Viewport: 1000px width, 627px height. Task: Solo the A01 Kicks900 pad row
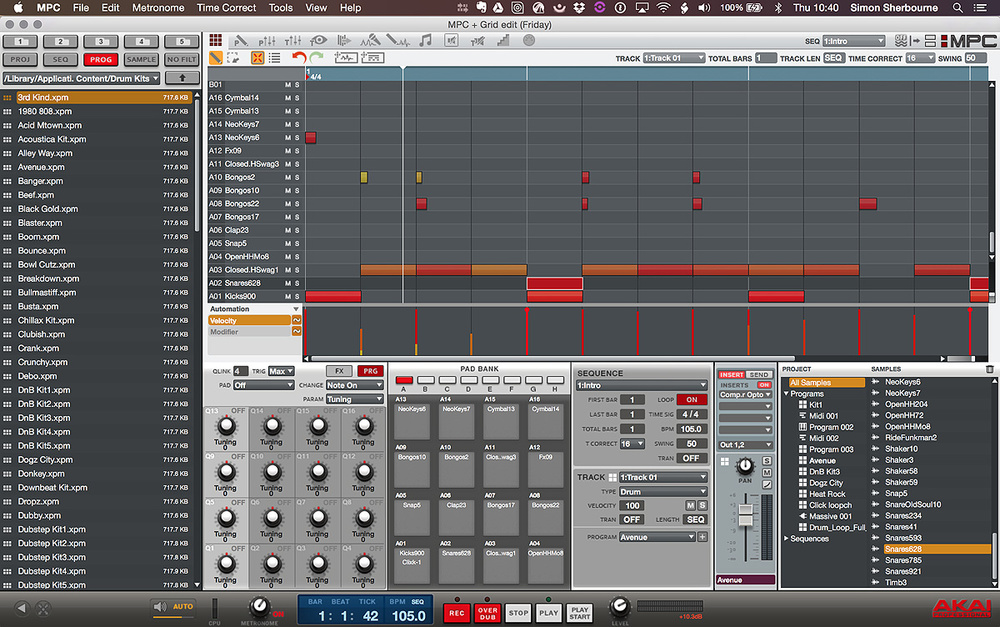tap(297, 297)
